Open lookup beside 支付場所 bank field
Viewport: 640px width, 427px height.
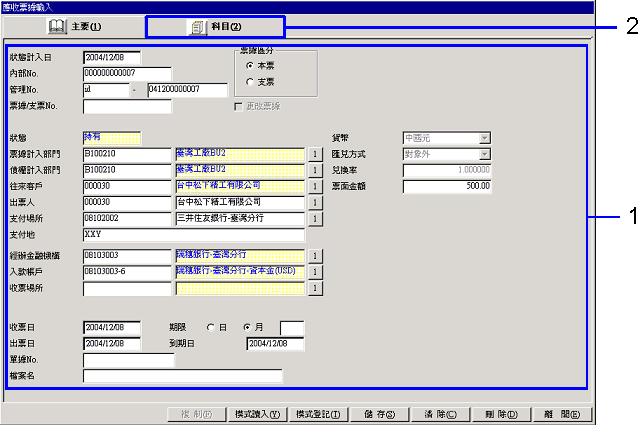point(314,218)
